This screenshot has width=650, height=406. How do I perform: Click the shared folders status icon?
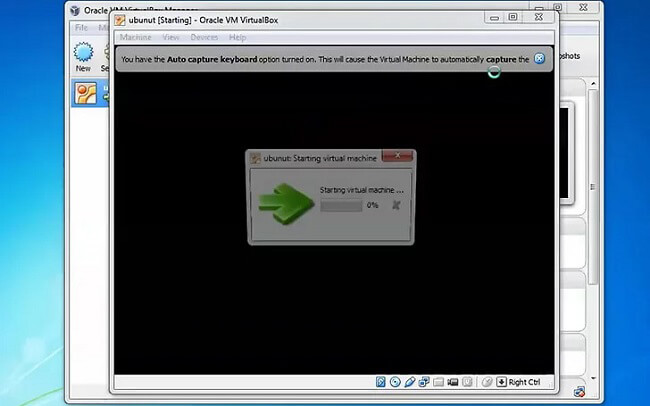coord(438,382)
